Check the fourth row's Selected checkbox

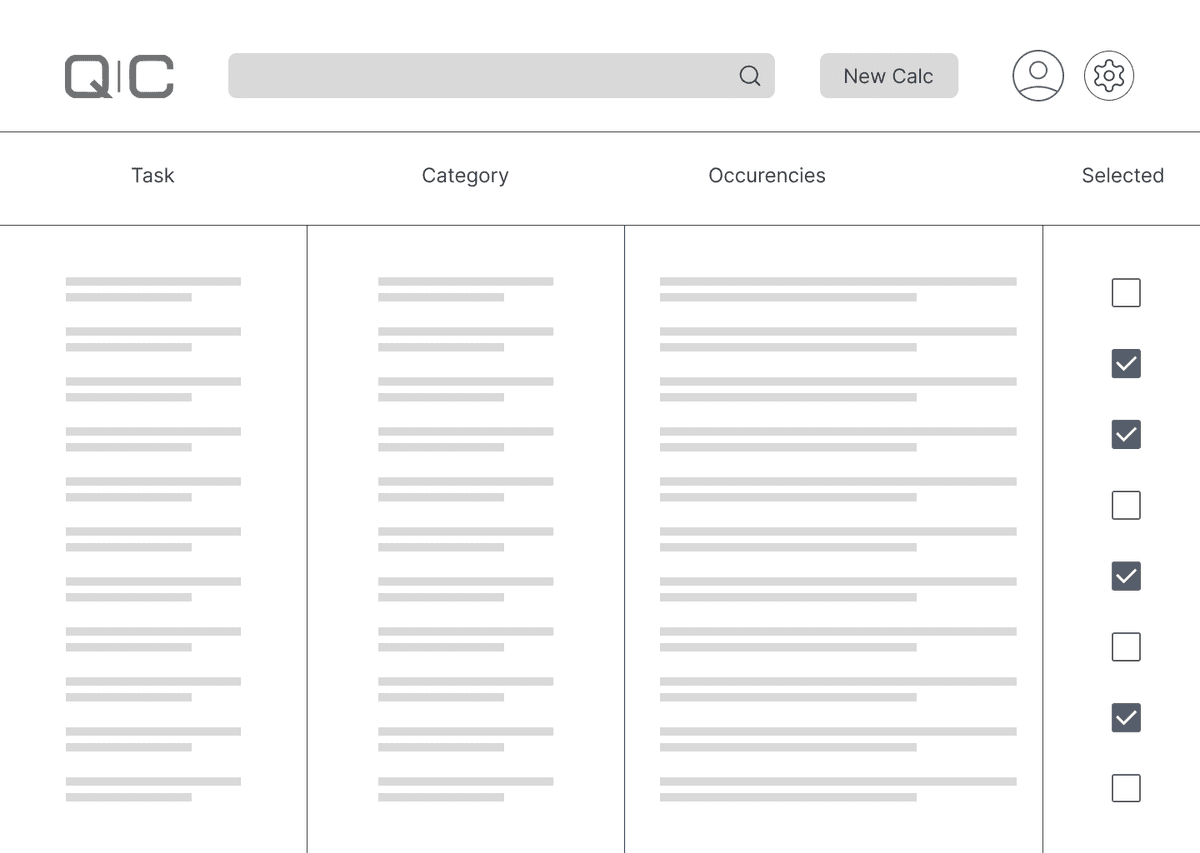coord(1126,505)
